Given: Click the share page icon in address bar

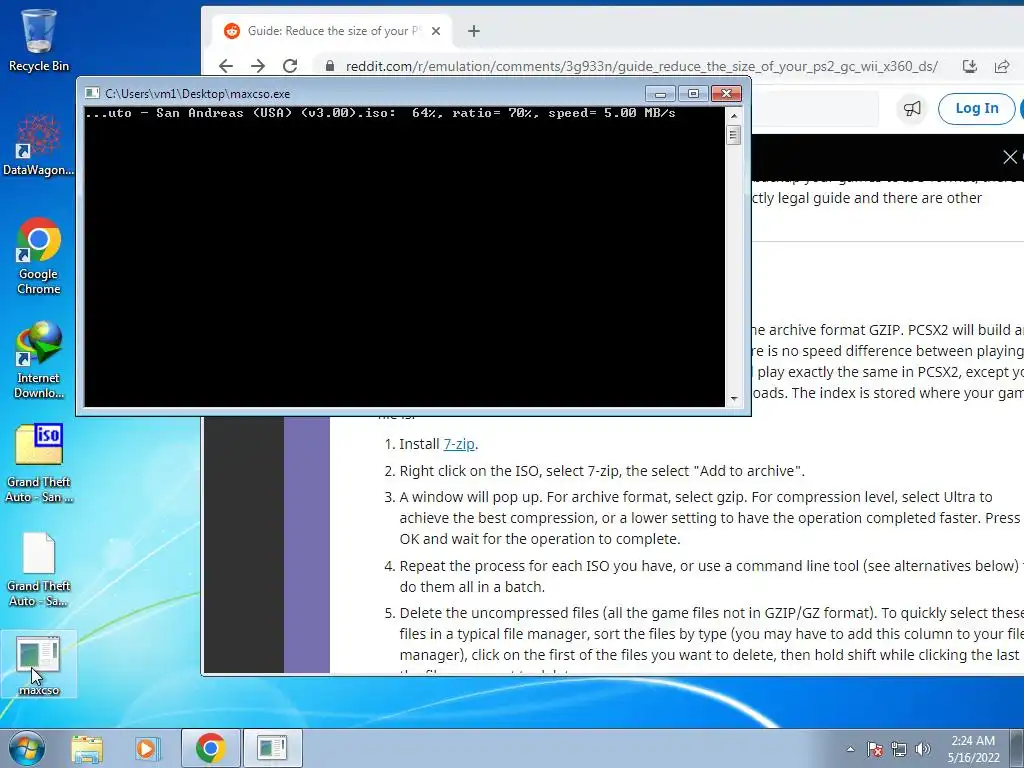Looking at the screenshot, I should (x=1002, y=66).
